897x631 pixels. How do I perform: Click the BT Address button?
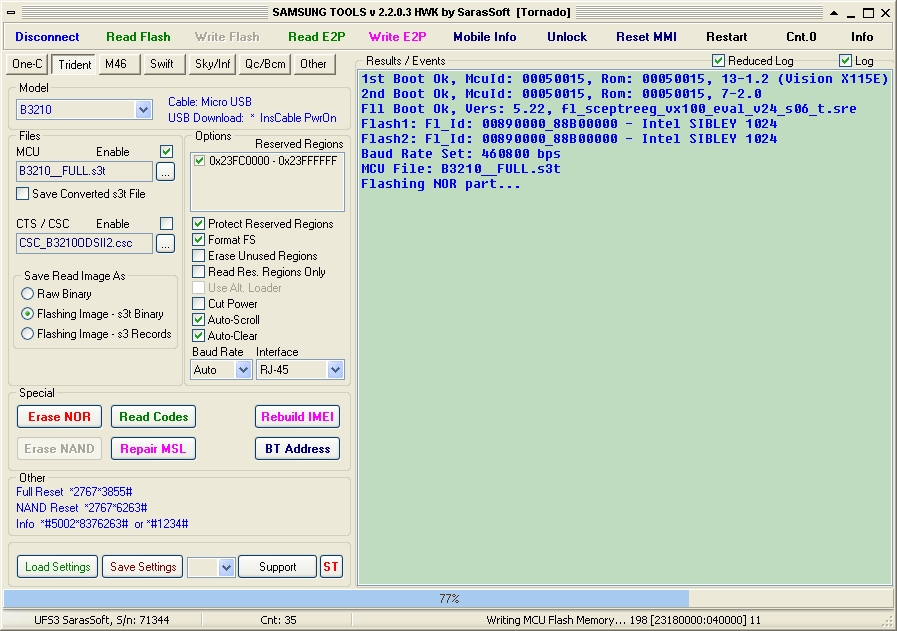click(297, 449)
